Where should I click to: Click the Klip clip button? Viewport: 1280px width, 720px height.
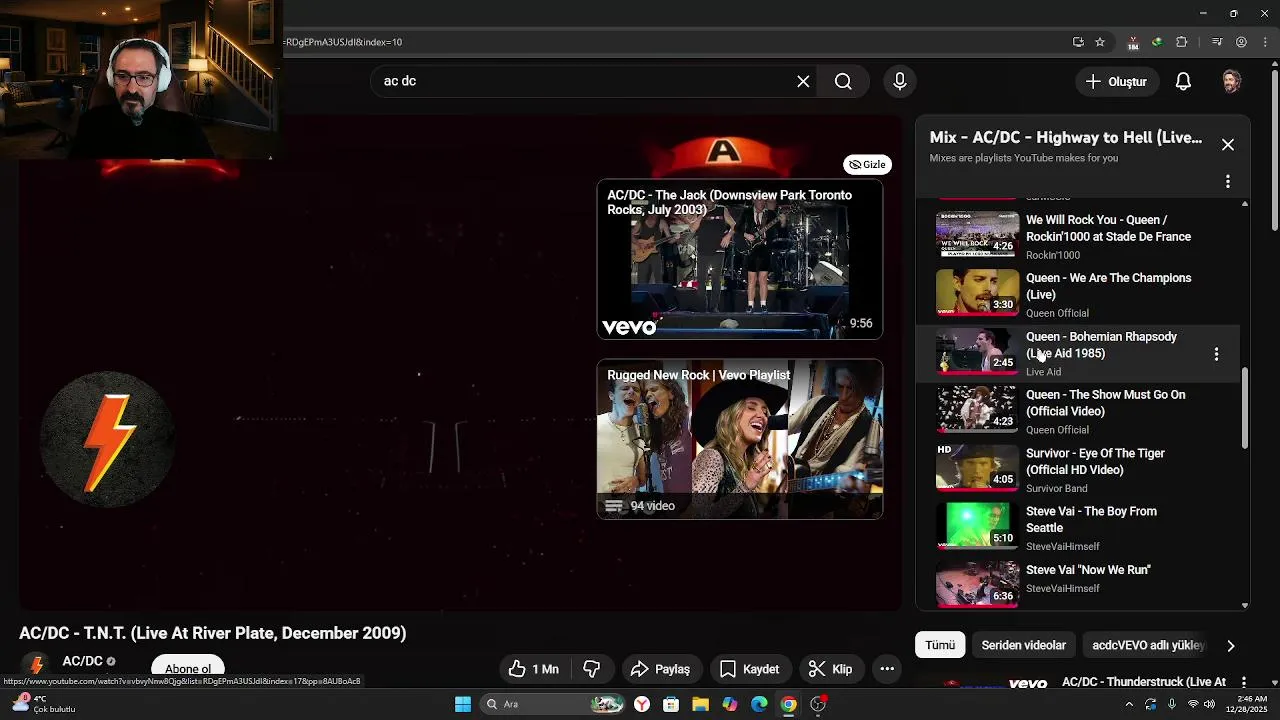point(830,669)
